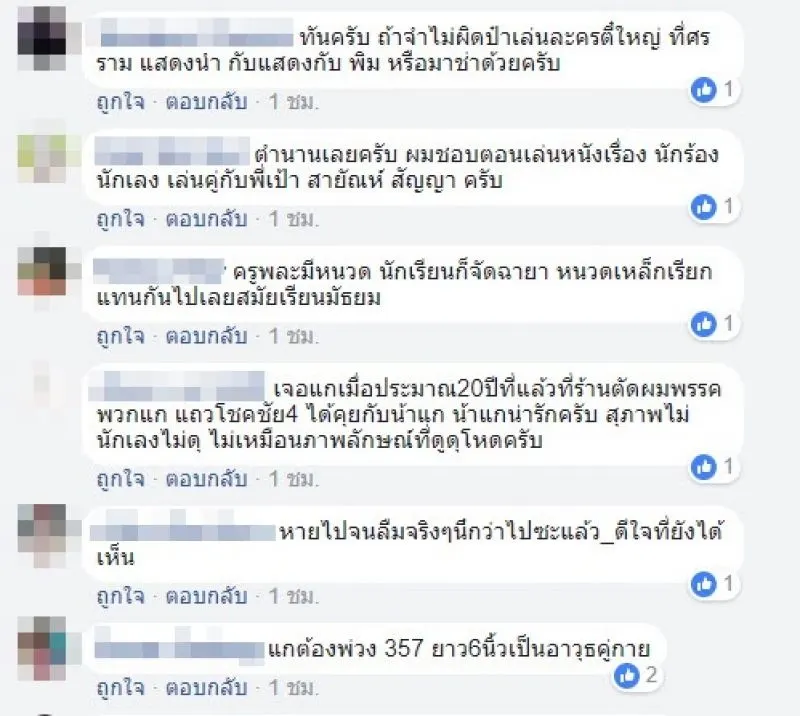This screenshot has height=716, width=800.
Task: Reply to the 357 comment via ตอบกลับ
Action: click(206, 688)
